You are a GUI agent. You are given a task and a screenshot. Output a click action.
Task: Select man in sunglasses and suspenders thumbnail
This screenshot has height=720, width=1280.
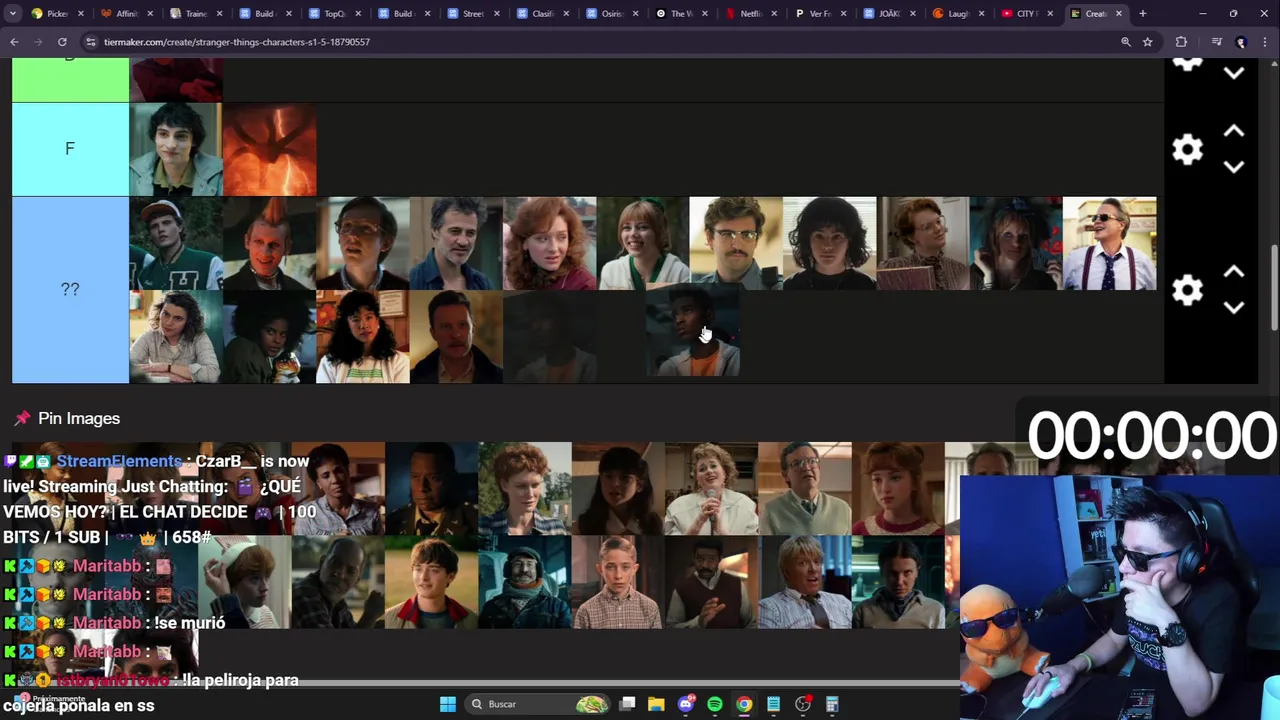click(1109, 243)
